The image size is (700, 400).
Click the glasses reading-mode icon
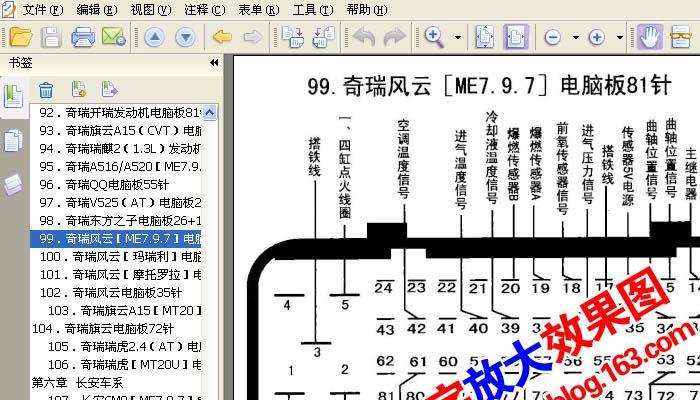point(681,37)
